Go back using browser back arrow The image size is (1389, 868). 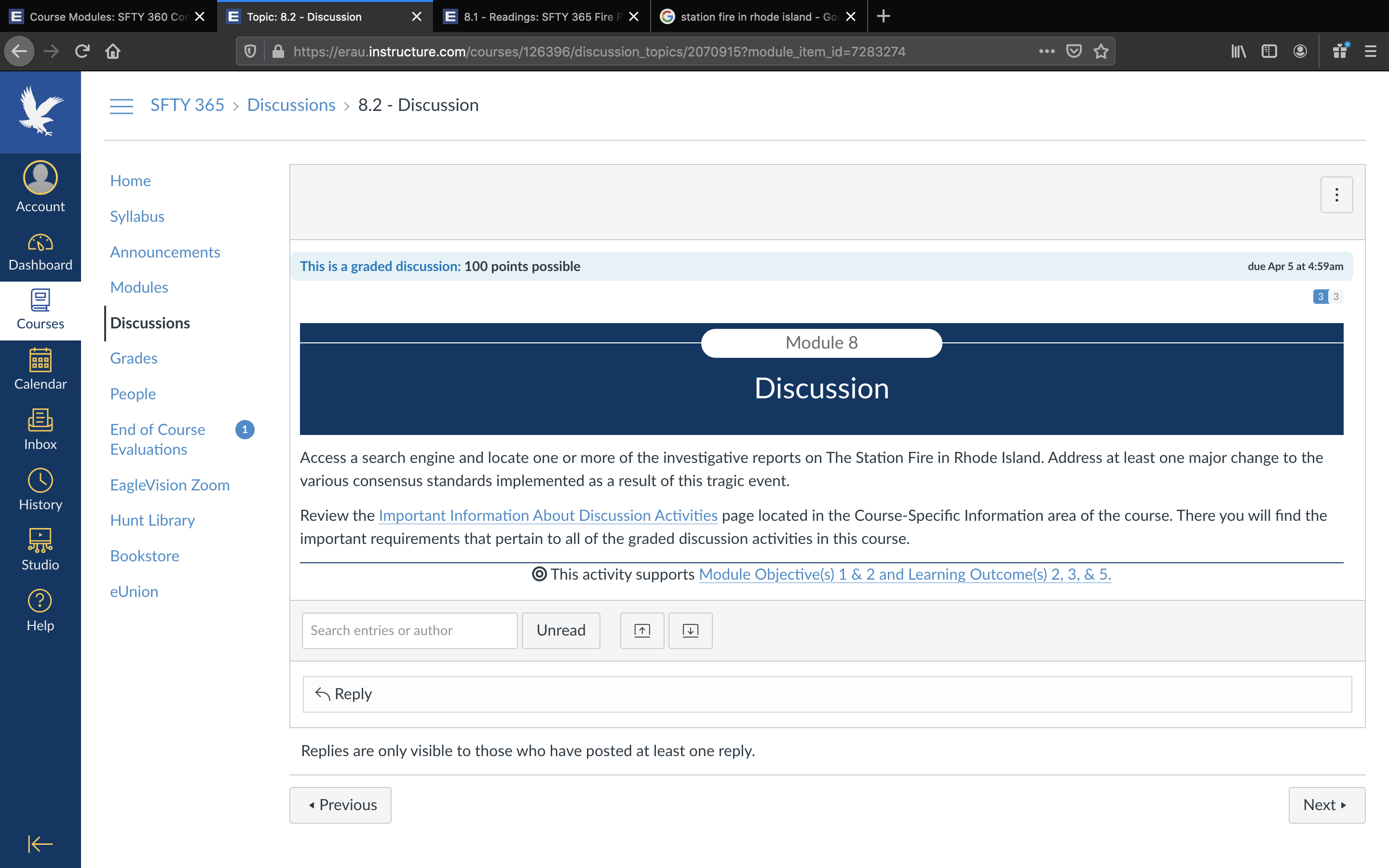(19, 51)
